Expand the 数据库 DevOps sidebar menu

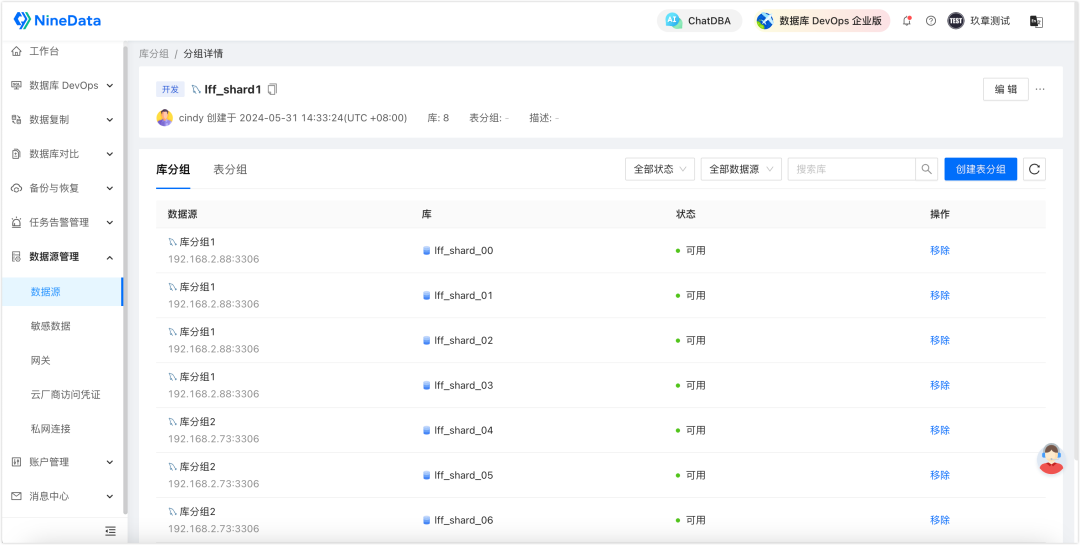62,85
